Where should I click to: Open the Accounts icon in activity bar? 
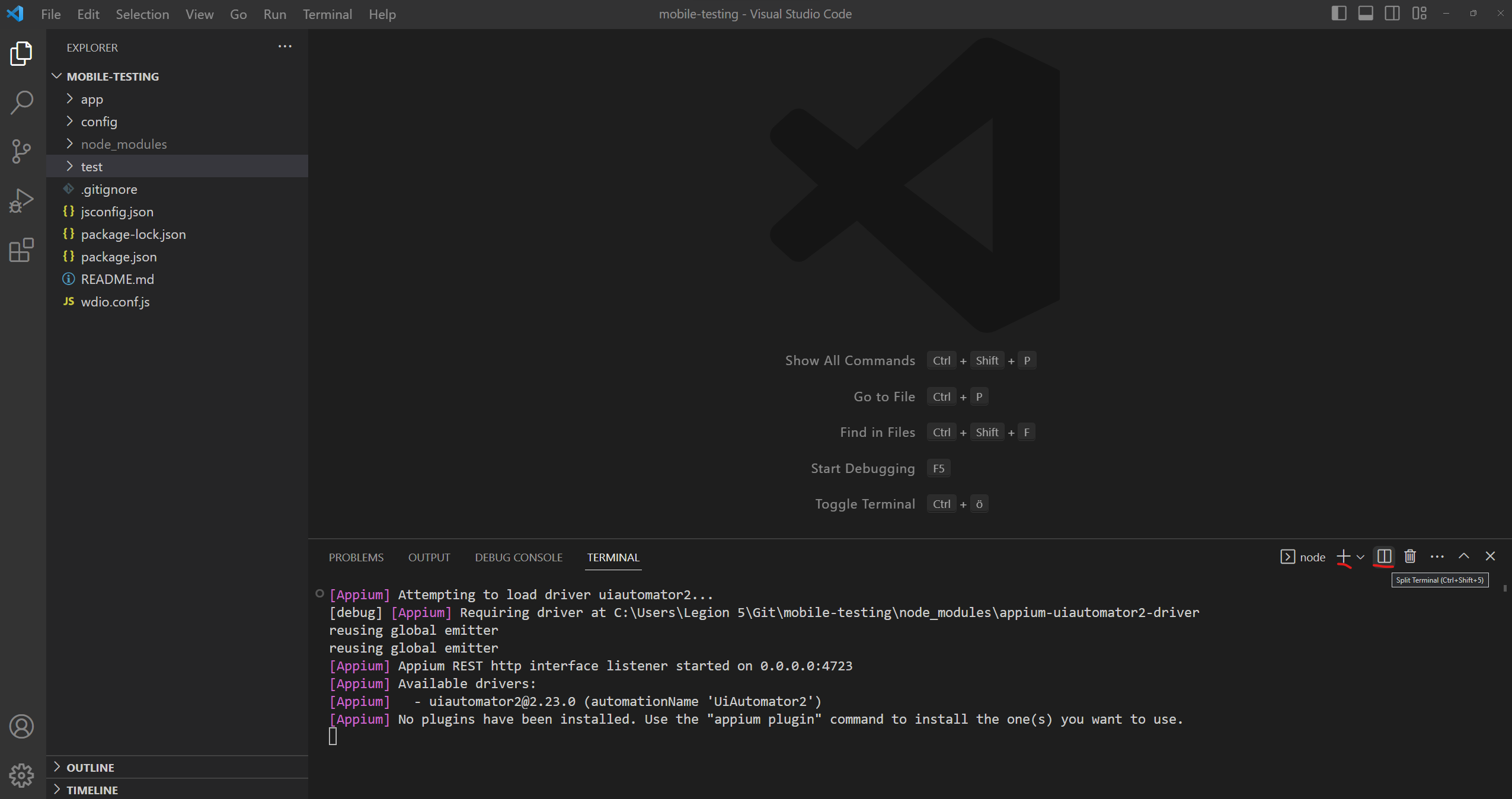click(x=21, y=726)
